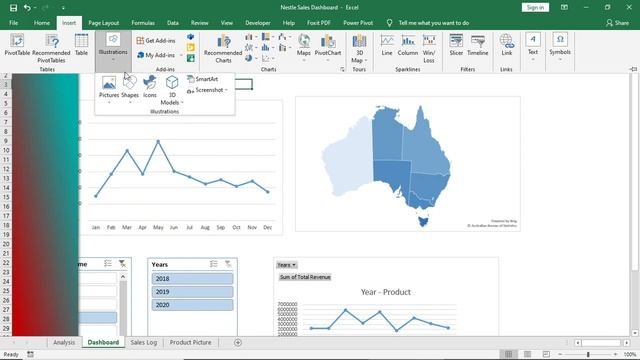Insert SmartArt graphic
This screenshot has width=640, height=360.
point(203,79)
